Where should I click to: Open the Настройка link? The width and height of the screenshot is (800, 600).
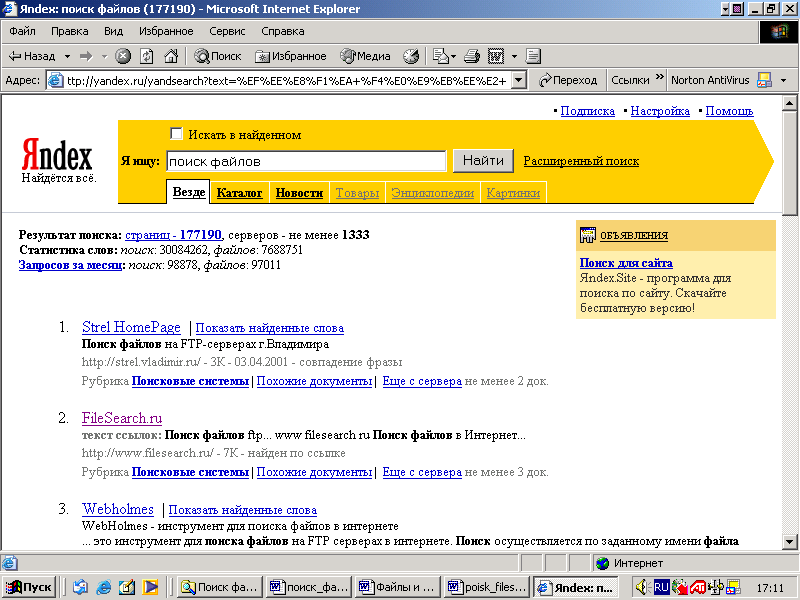pyautogui.click(x=660, y=111)
